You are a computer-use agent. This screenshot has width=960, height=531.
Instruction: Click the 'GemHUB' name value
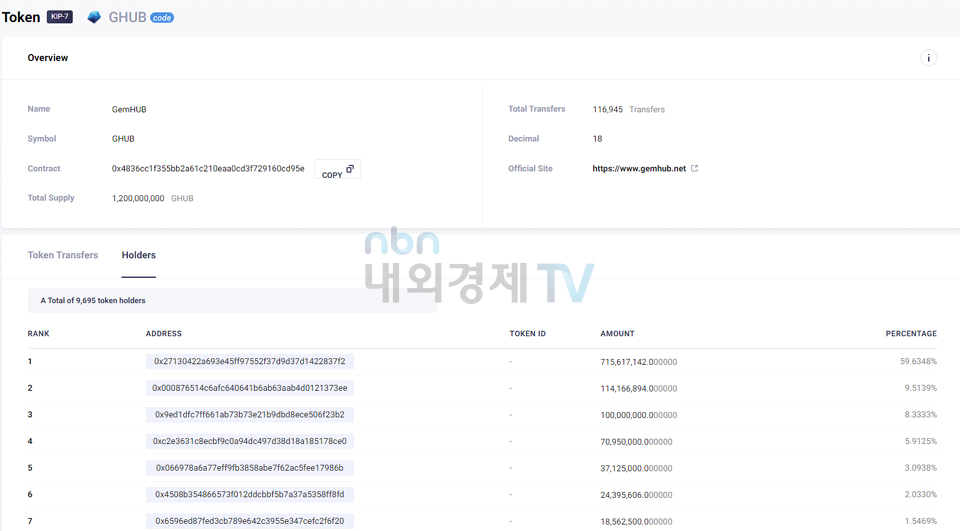pyautogui.click(x=129, y=110)
